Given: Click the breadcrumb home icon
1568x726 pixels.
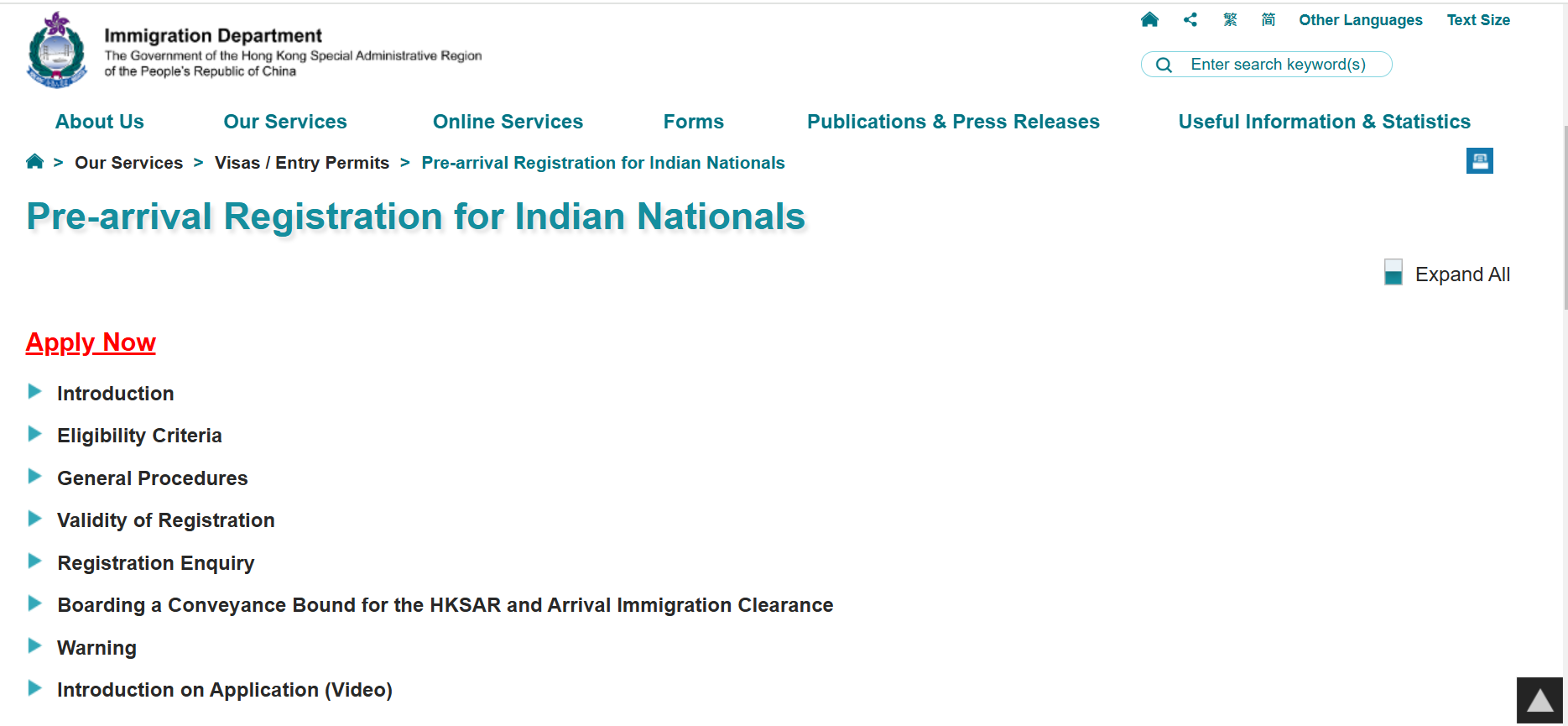Looking at the screenshot, I should pos(34,162).
